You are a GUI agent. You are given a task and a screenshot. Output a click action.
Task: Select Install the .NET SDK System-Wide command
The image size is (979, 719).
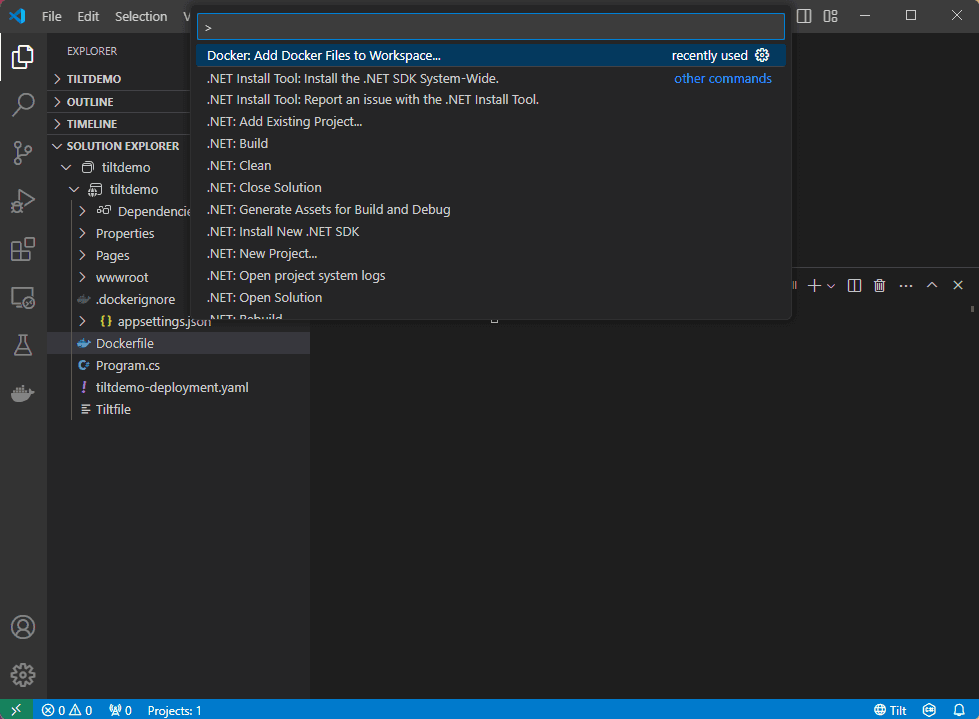491,79
